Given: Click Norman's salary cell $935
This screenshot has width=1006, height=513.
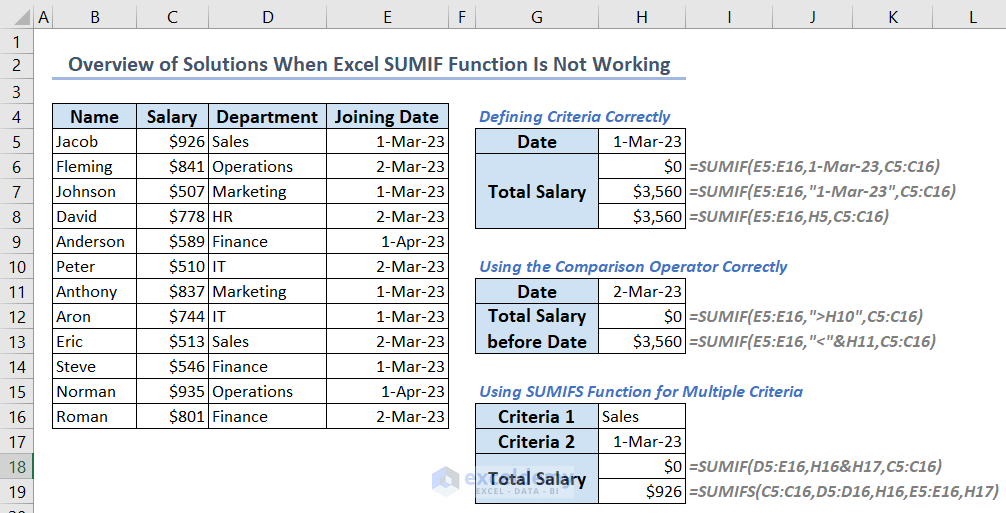Looking at the screenshot, I should pos(172,392).
